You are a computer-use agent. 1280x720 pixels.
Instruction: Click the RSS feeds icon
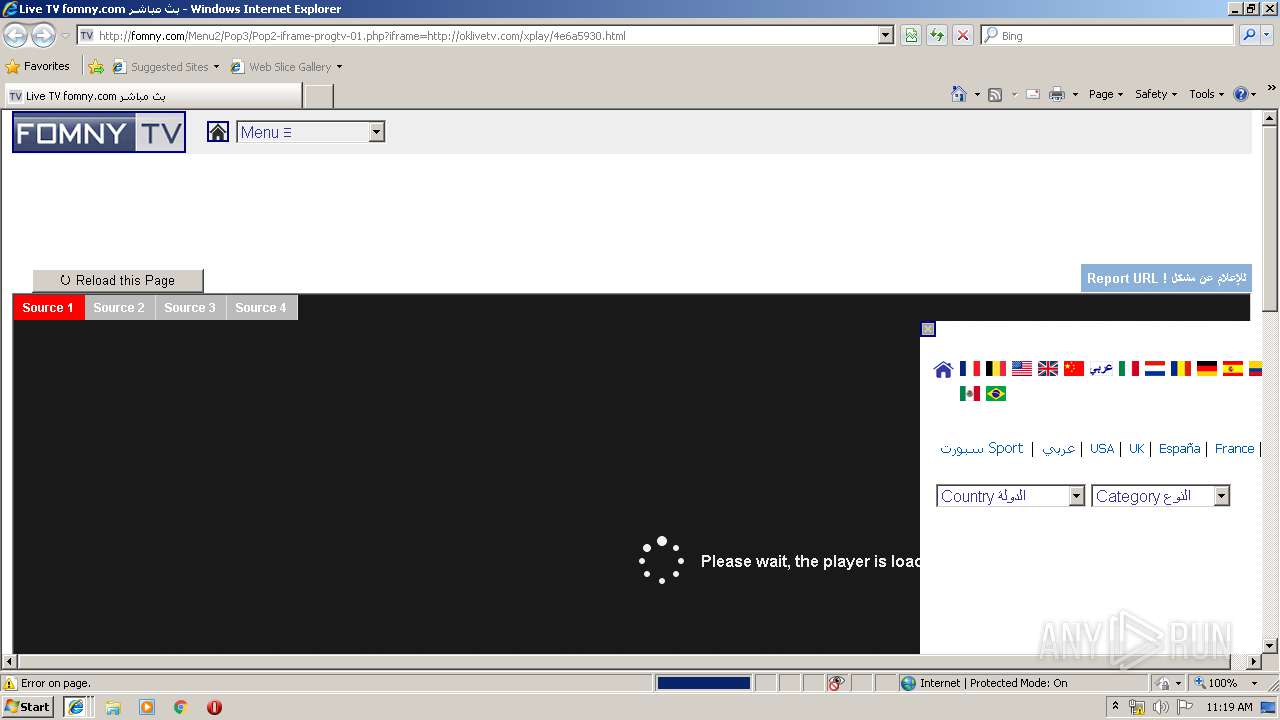tap(995, 94)
